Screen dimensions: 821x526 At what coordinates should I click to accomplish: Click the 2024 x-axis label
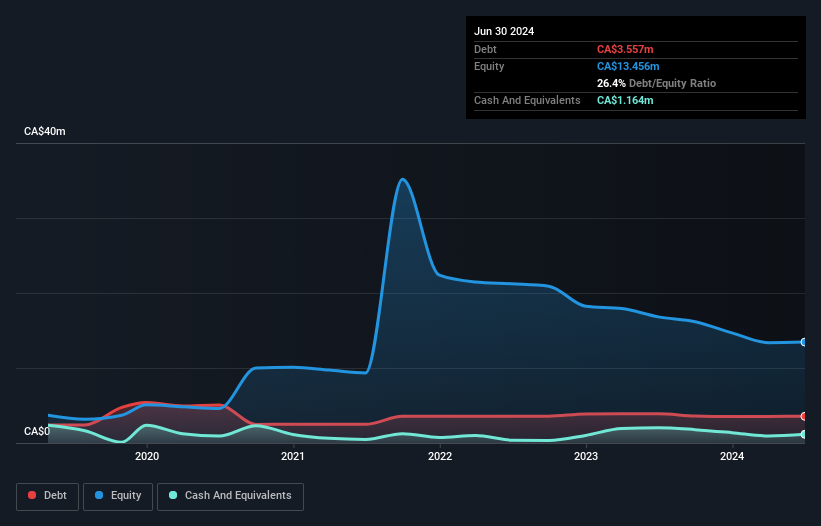(732, 456)
